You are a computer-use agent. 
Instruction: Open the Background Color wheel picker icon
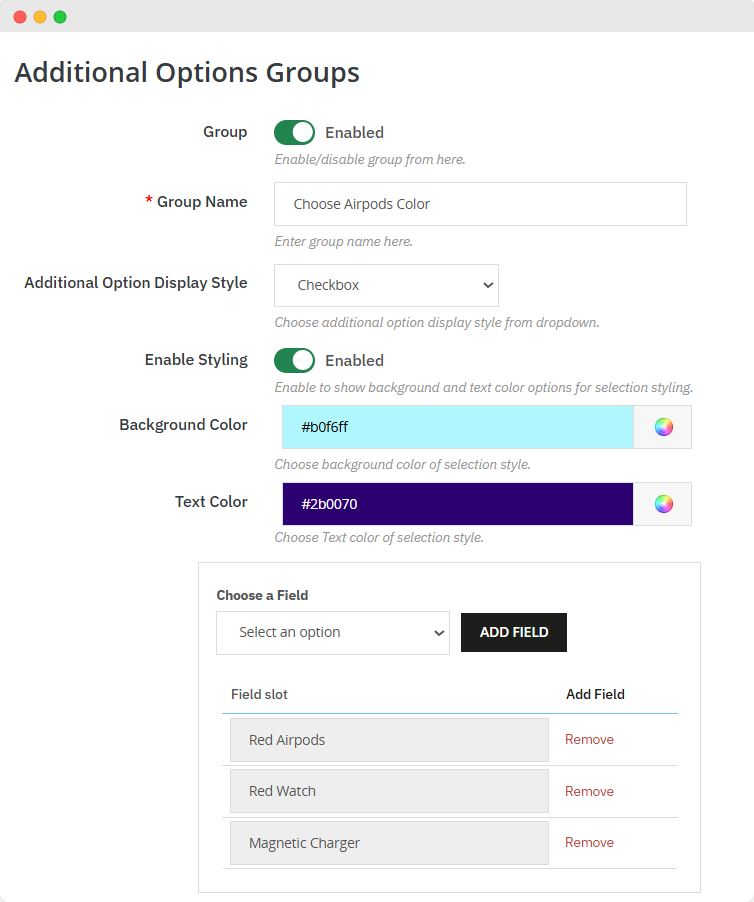664,427
